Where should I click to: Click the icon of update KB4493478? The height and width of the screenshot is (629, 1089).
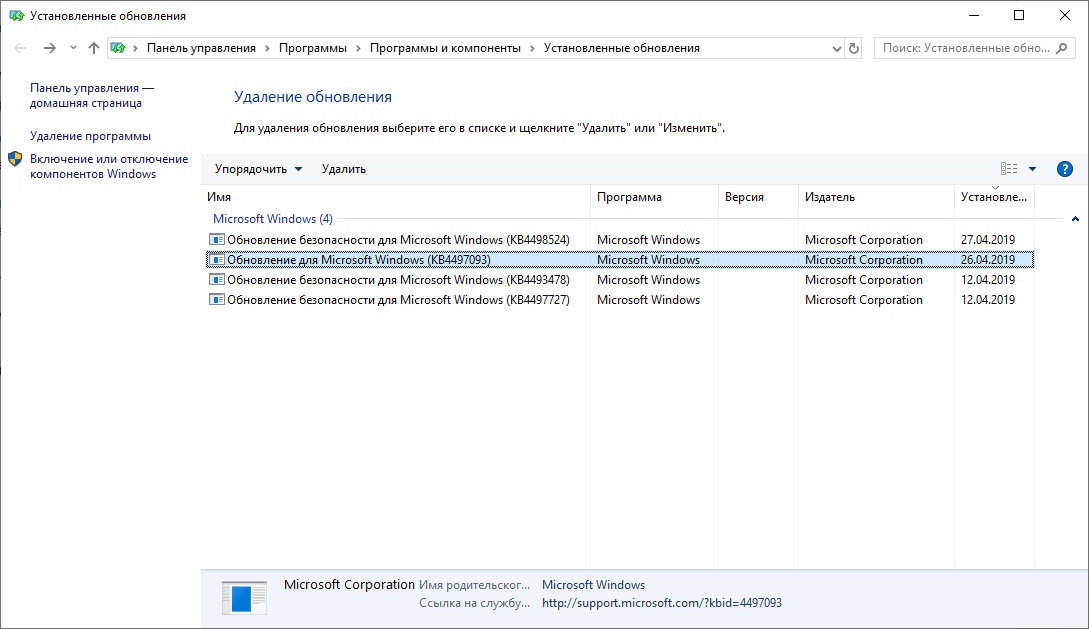click(217, 280)
